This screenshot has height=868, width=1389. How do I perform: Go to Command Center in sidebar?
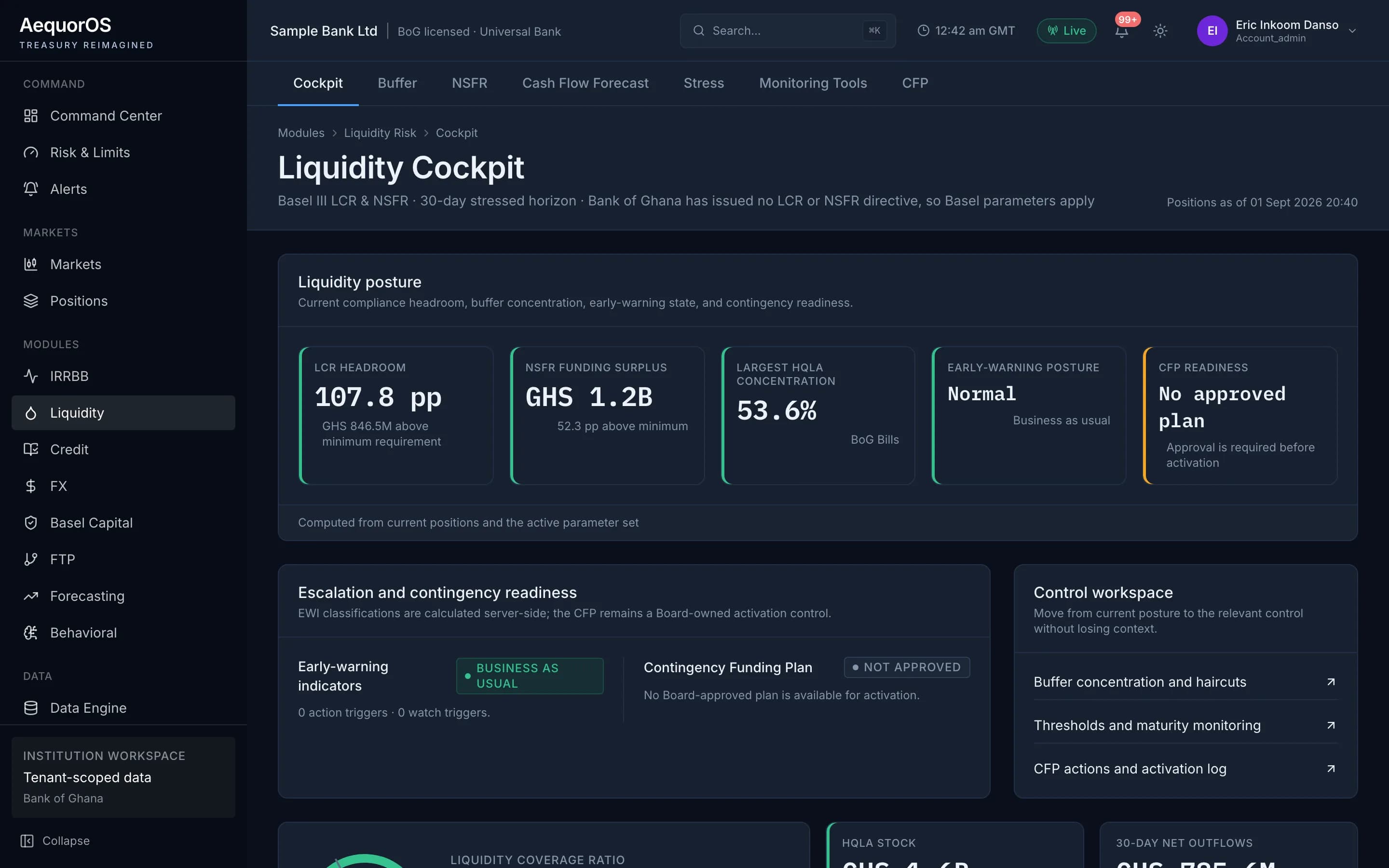(x=123, y=116)
